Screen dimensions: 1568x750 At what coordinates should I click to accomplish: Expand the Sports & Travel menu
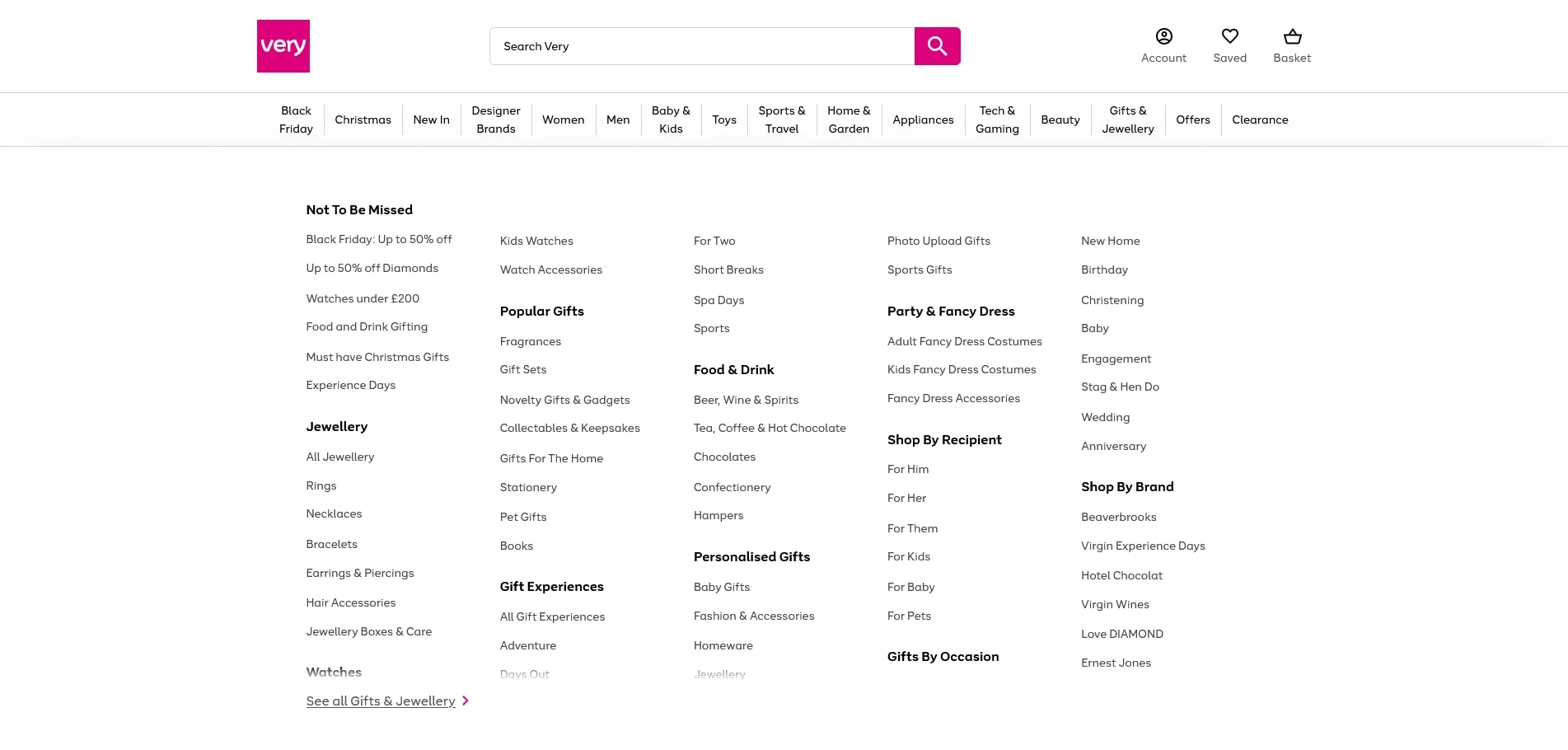point(781,120)
